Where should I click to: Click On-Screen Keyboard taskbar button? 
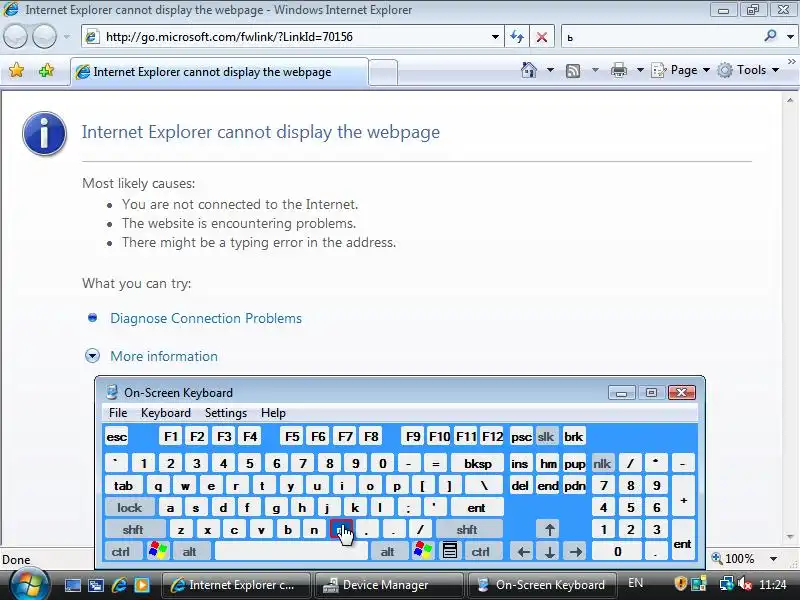click(542, 585)
